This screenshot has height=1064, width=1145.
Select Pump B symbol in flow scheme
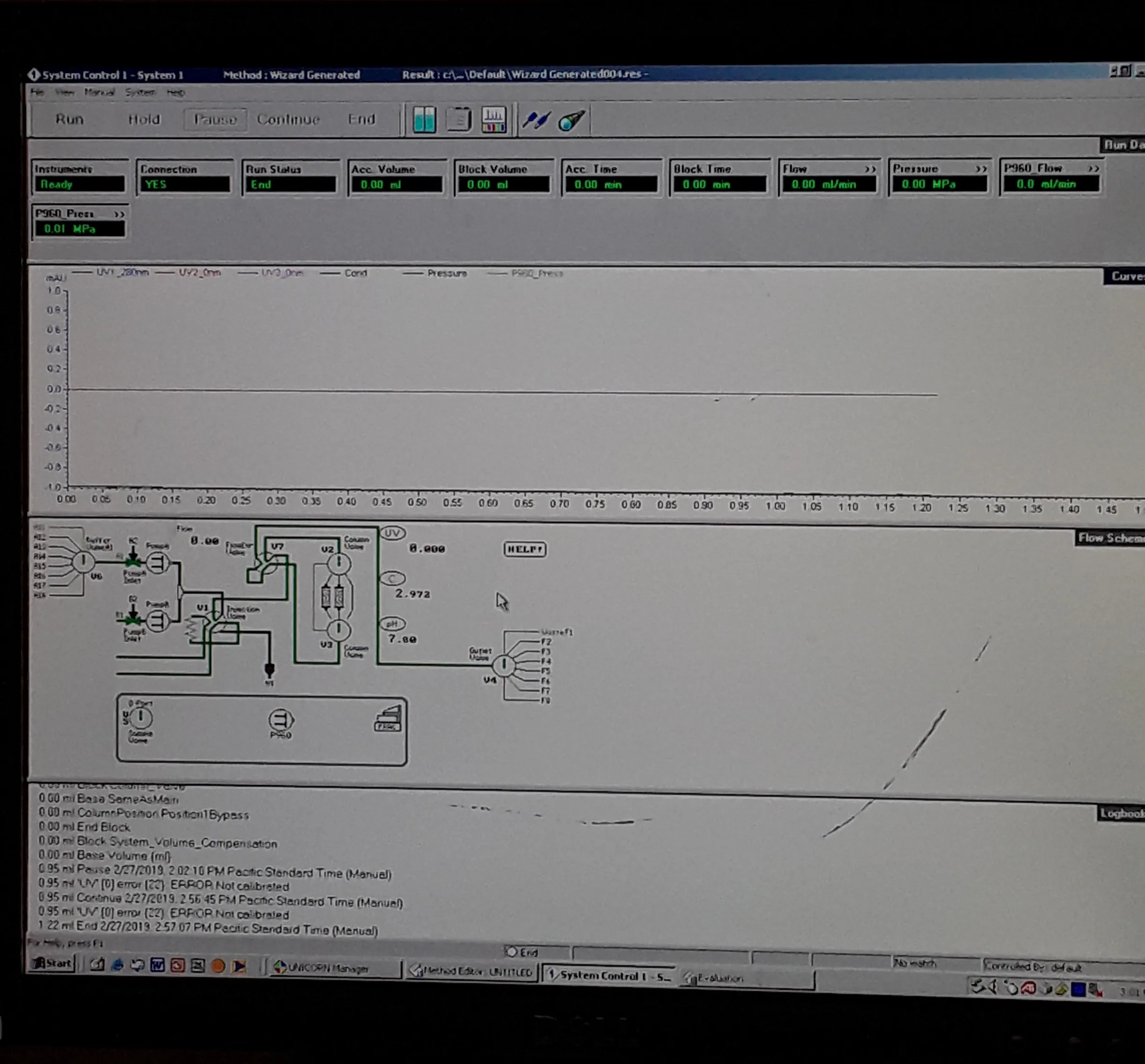158,621
